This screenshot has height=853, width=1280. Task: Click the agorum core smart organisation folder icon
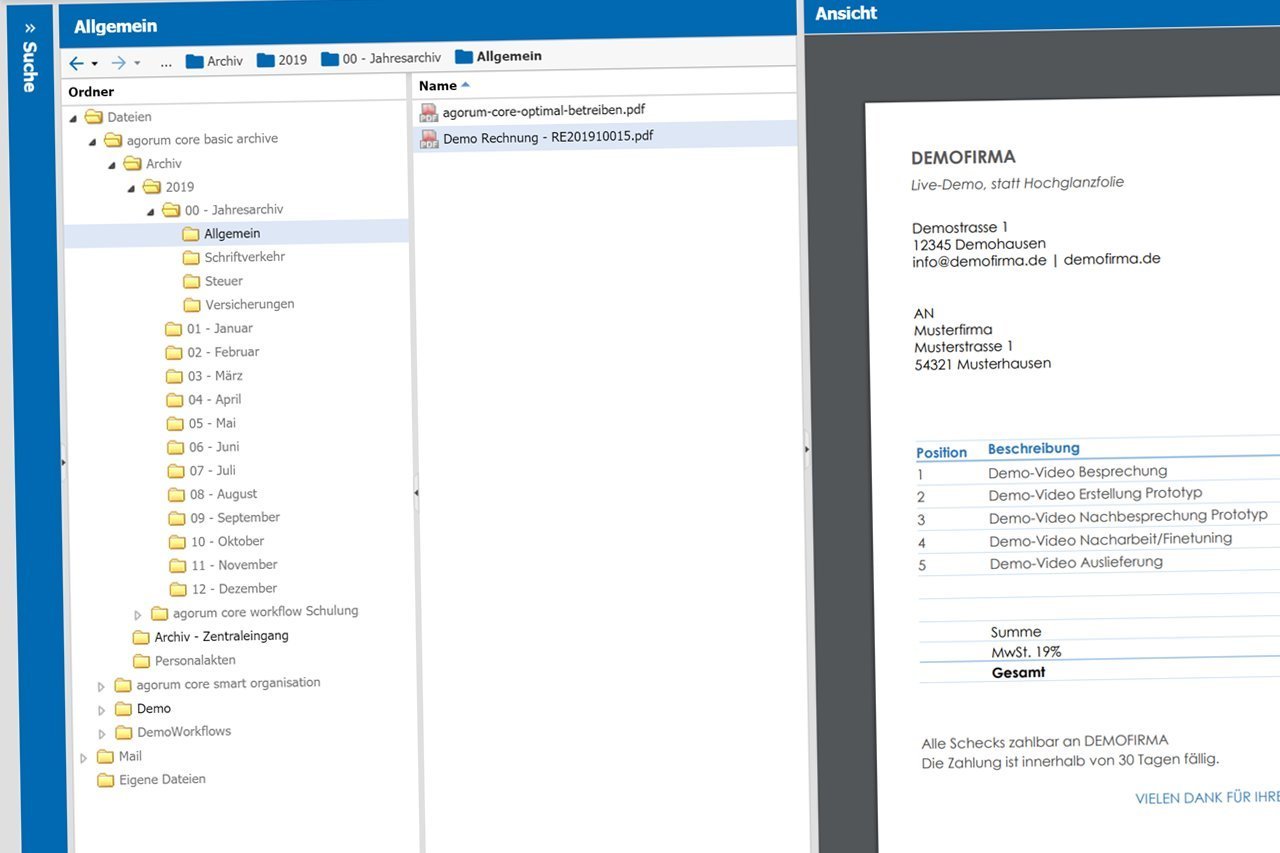[x=123, y=684]
